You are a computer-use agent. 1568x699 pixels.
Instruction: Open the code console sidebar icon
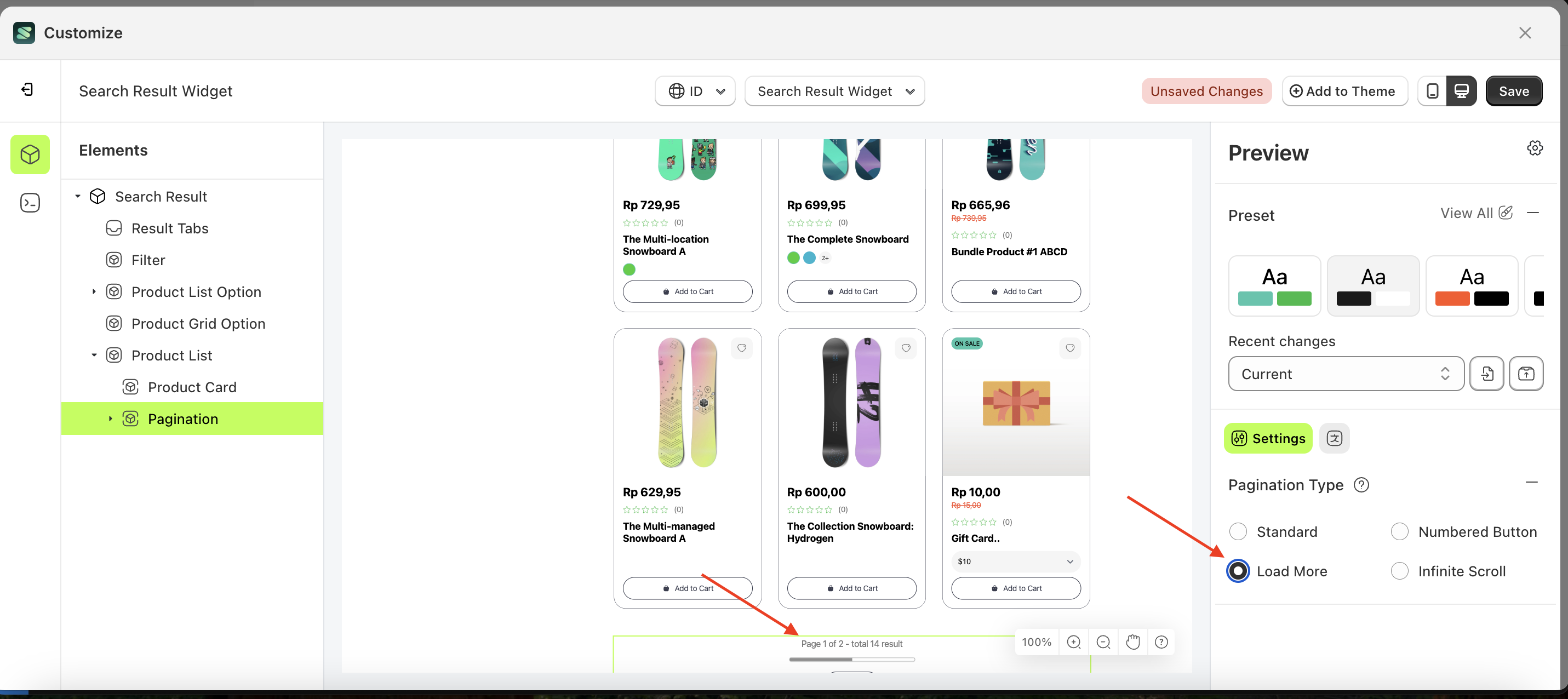(x=30, y=203)
